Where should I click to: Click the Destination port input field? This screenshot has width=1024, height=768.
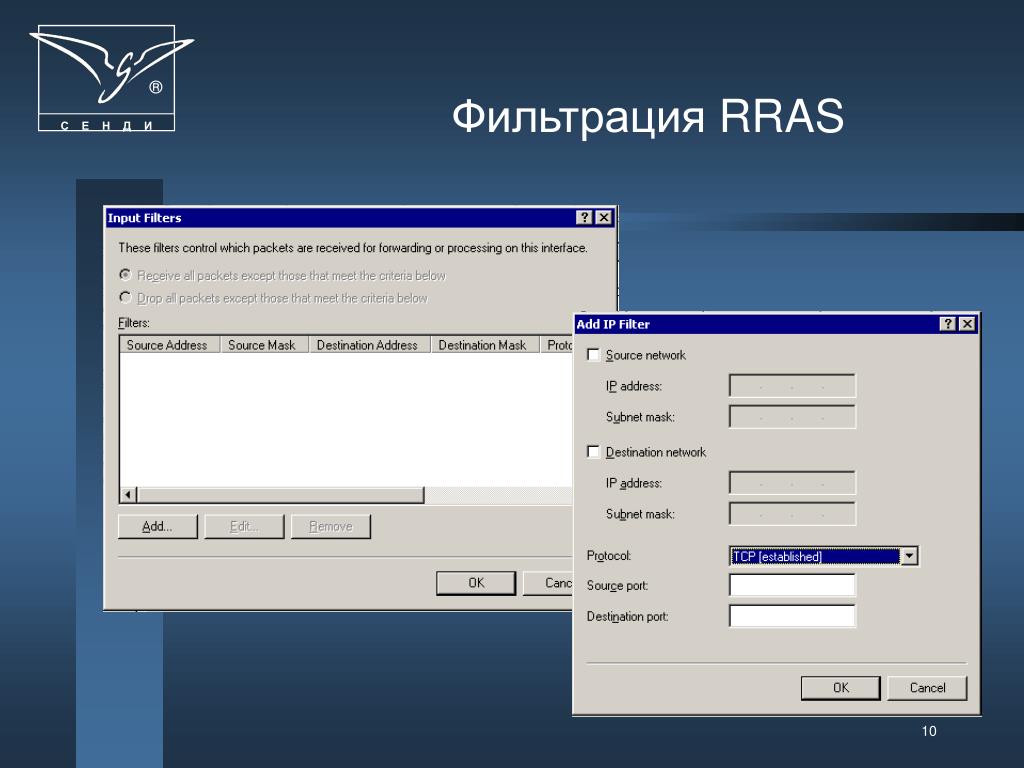pos(792,616)
